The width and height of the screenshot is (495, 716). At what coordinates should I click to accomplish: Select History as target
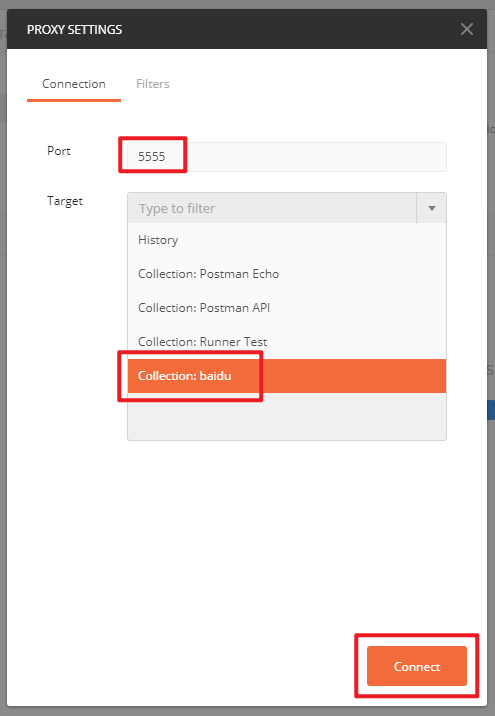[287, 240]
